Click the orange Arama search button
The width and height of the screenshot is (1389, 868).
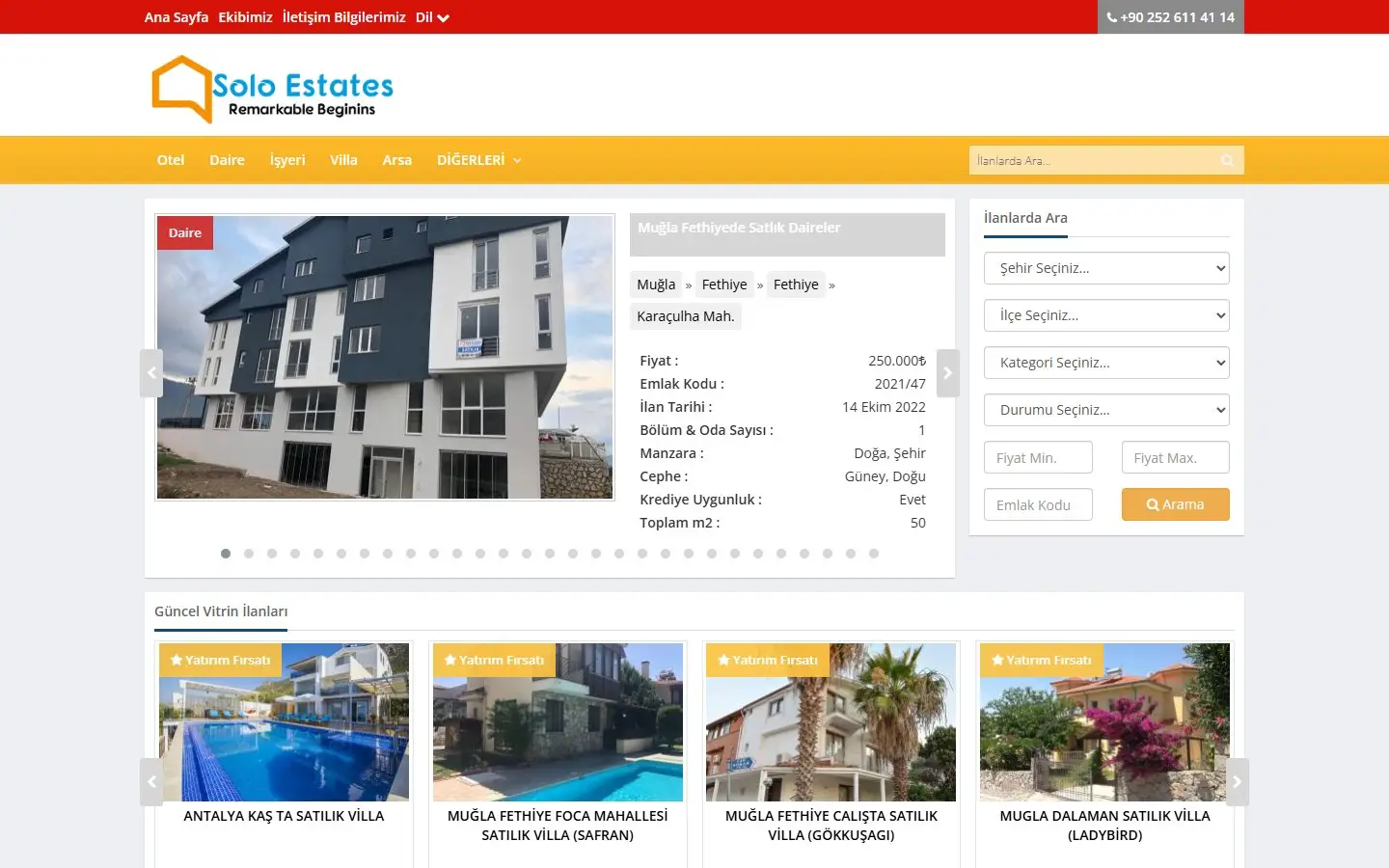(x=1175, y=504)
